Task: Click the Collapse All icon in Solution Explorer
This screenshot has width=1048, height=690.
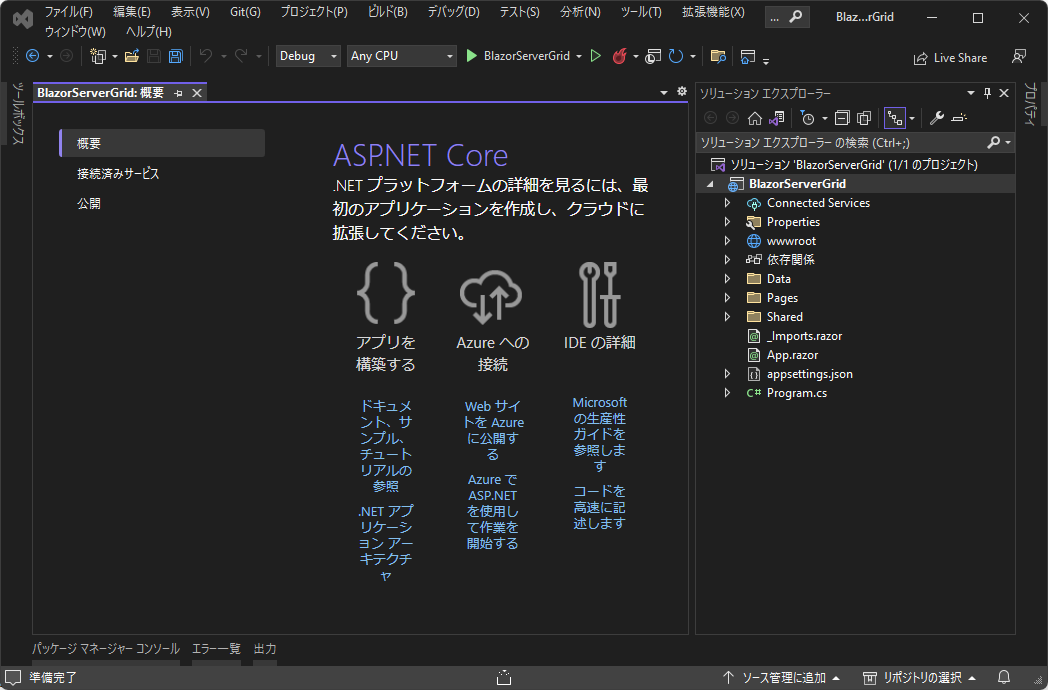Action: pos(842,118)
